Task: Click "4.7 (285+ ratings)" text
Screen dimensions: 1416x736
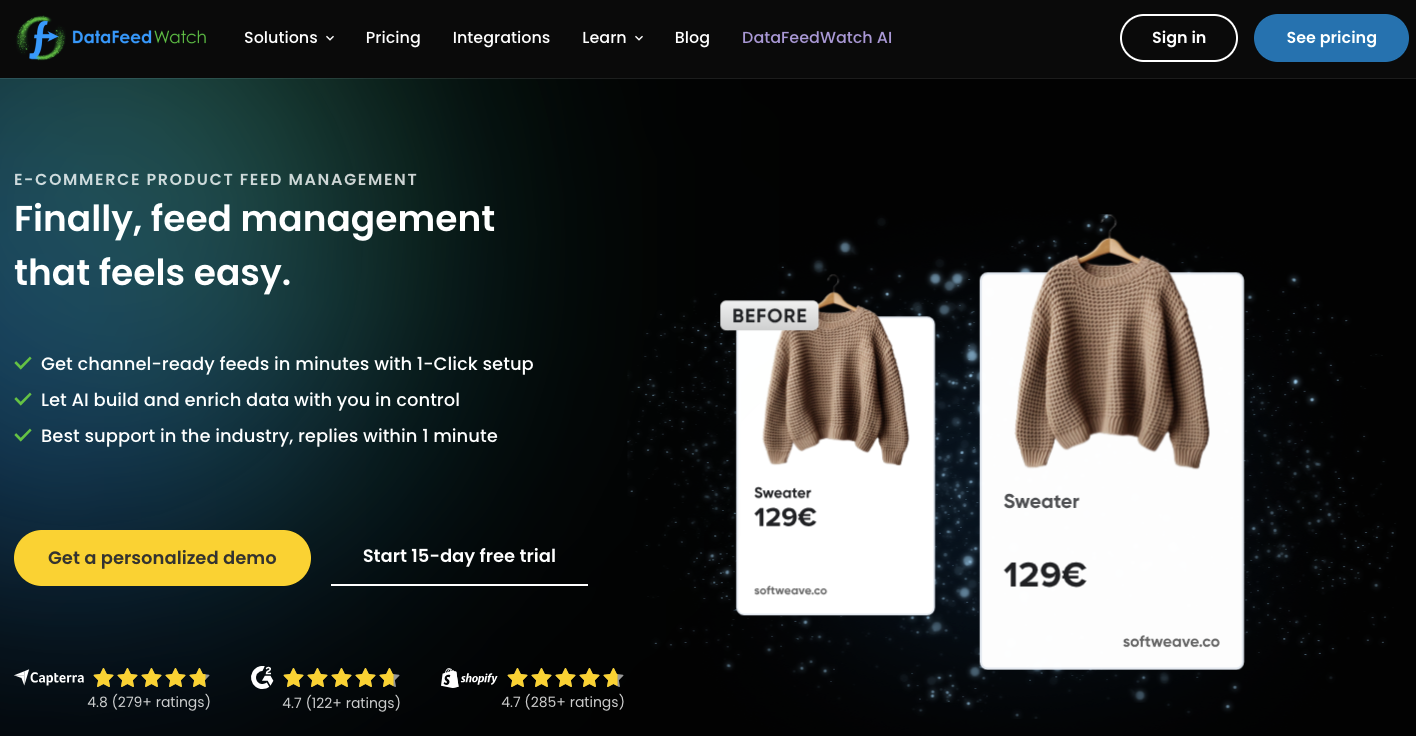Action: coord(563,702)
